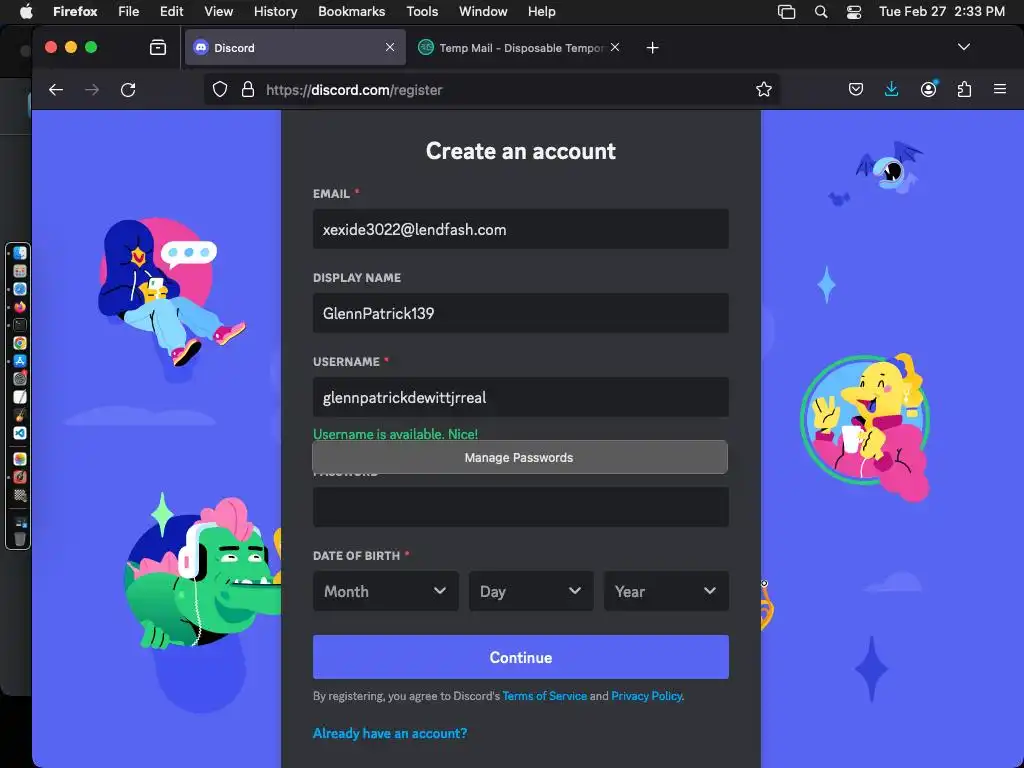Open GarageBand from the Dock
This screenshot has height=768, width=1024.
click(x=20, y=415)
